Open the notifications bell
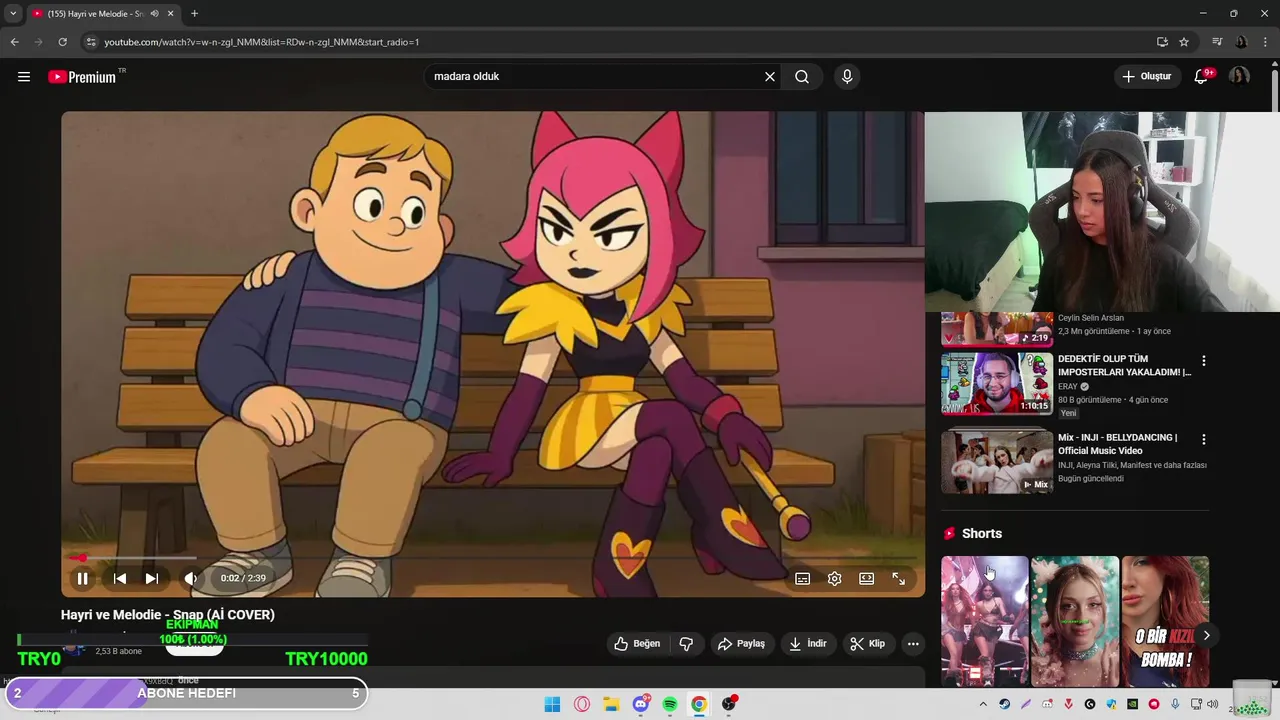This screenshot has height=720, width=1280. [x=1201, y=76]
